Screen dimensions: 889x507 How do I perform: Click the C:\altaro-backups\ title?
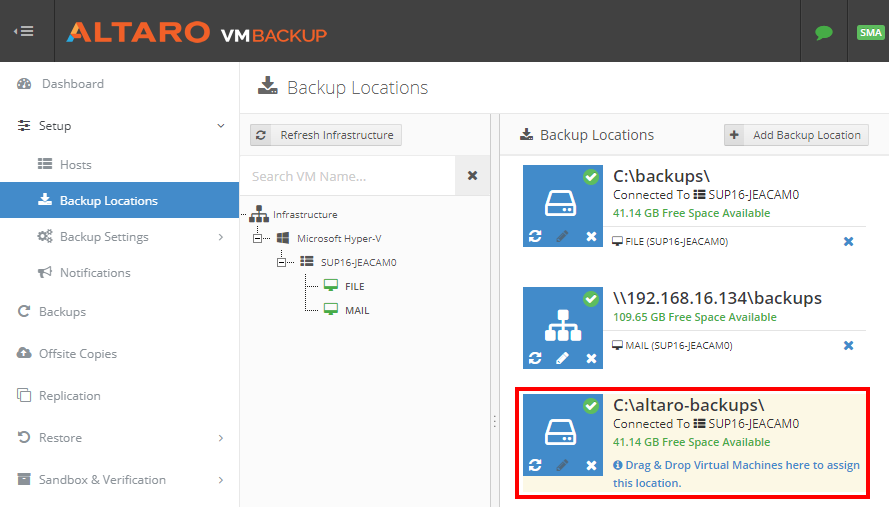pos(689,405)
